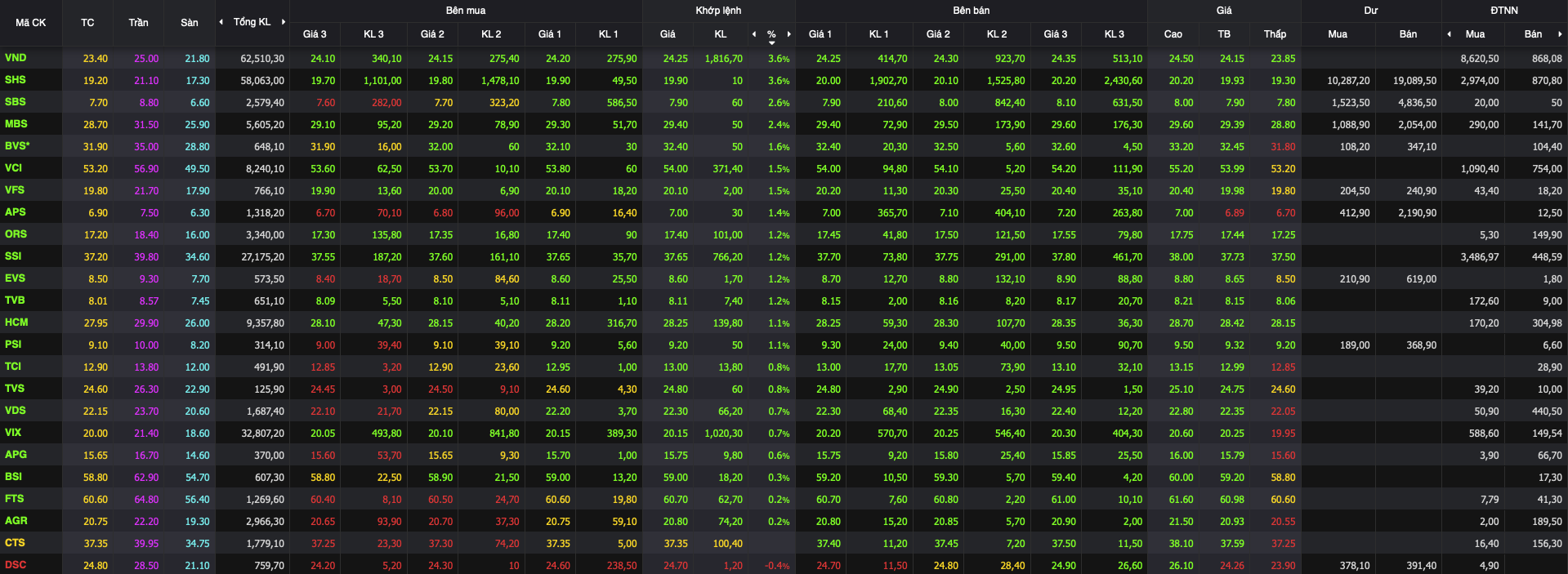Click the KL 1 header under Bên bán
The image size is (1568, 574).
pyautogui.click(x=878, y=34)
